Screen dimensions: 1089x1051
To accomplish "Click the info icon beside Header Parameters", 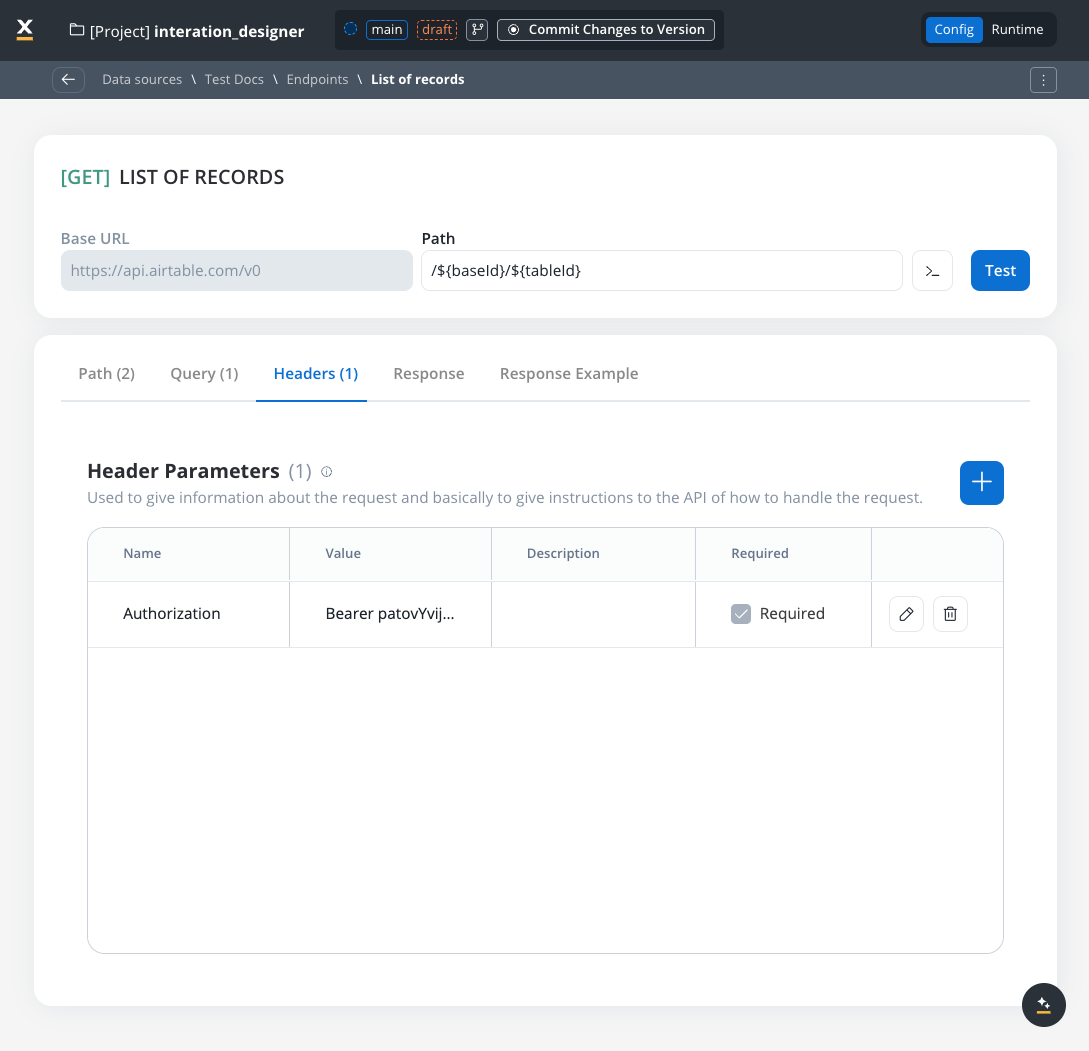I will click(326, 472).
